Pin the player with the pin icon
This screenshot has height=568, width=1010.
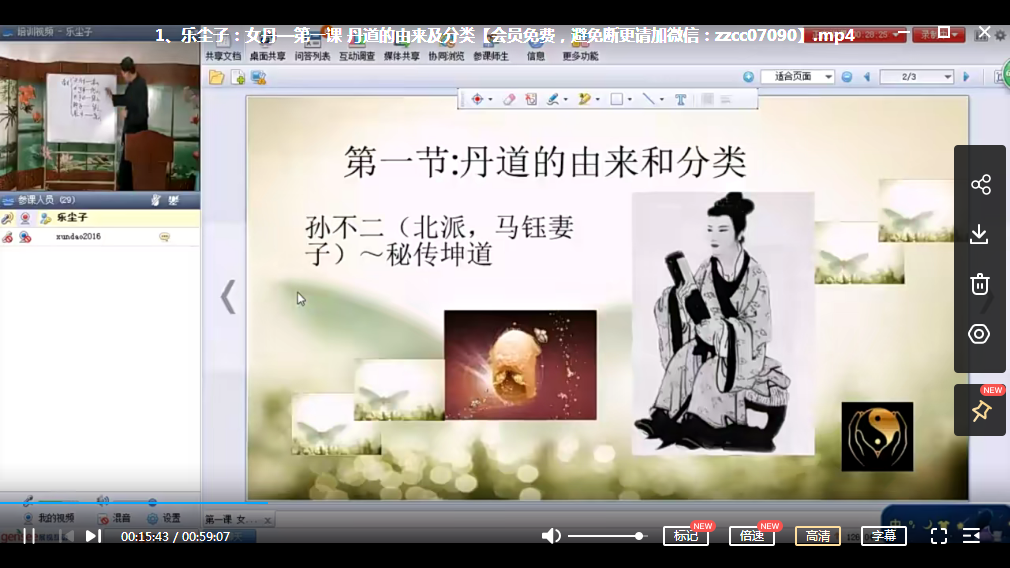tap(981, 411)
